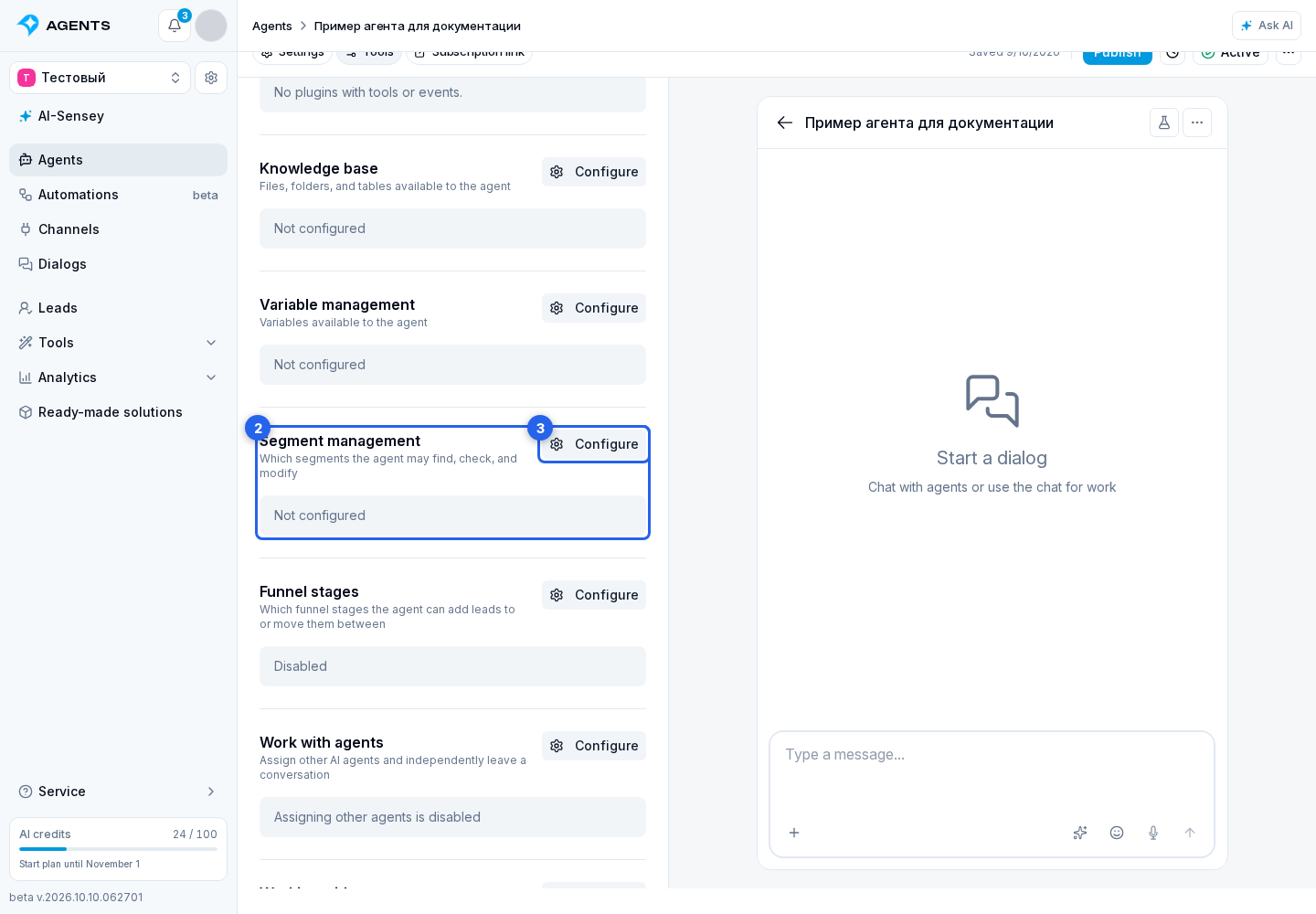This screenshot has width=1316, height=914.
Task: Expand the Analytics sidebar section
Action: (x=119, y=377)
